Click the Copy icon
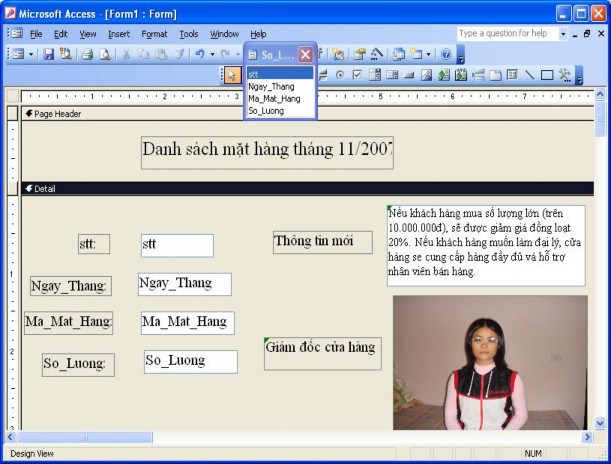The height and width of the screenshot is (464, 611). (144, 54)
